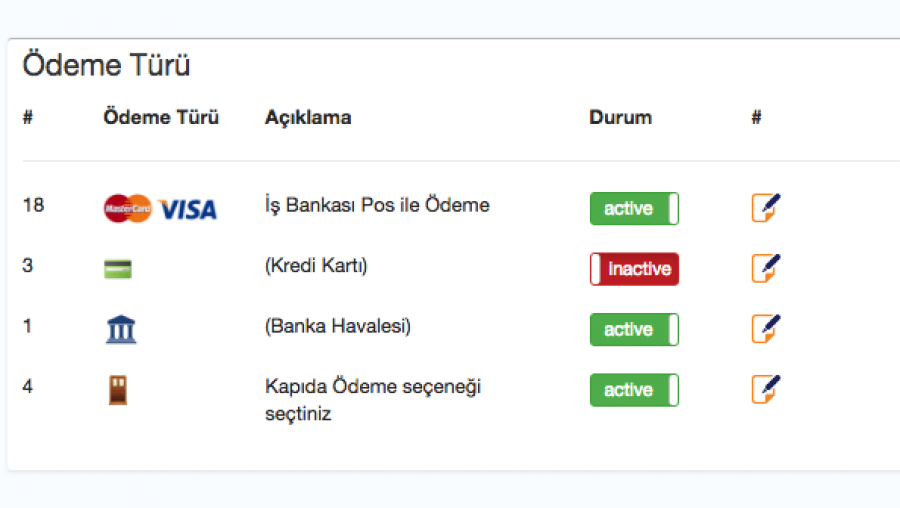The width and height of the screenshot is (900, 508).
Task: Edit the Kapıda Ödeme payment row
Action: (x=766, y=389)
